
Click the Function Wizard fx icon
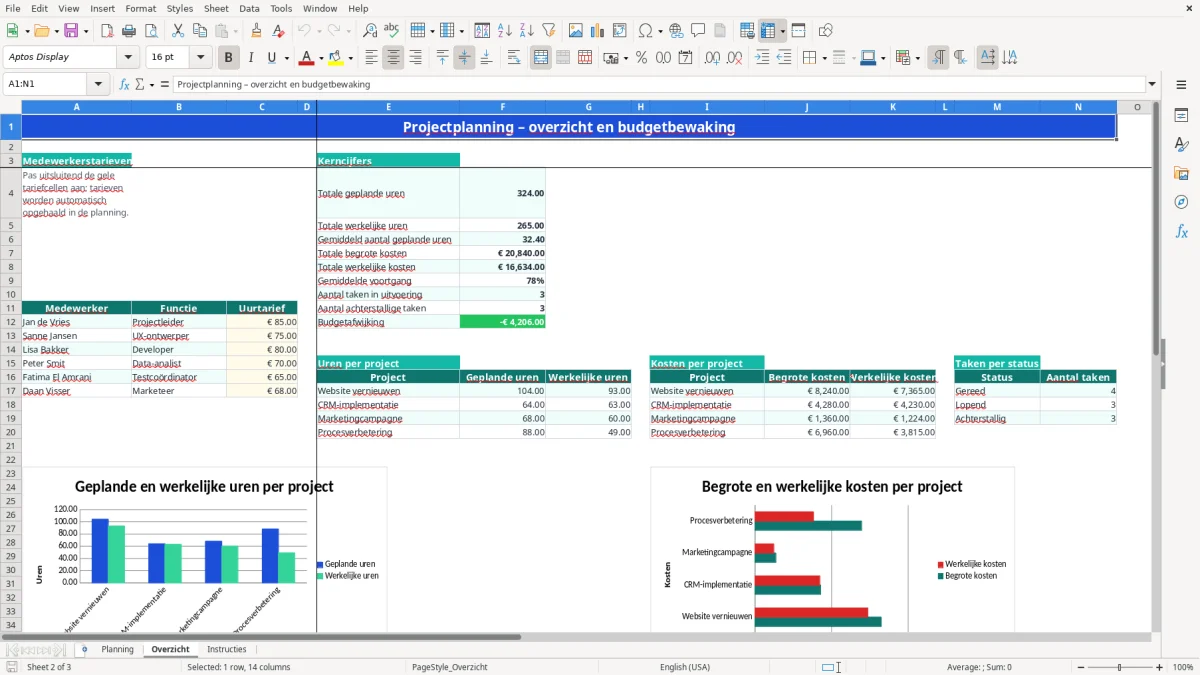[124, 84]
